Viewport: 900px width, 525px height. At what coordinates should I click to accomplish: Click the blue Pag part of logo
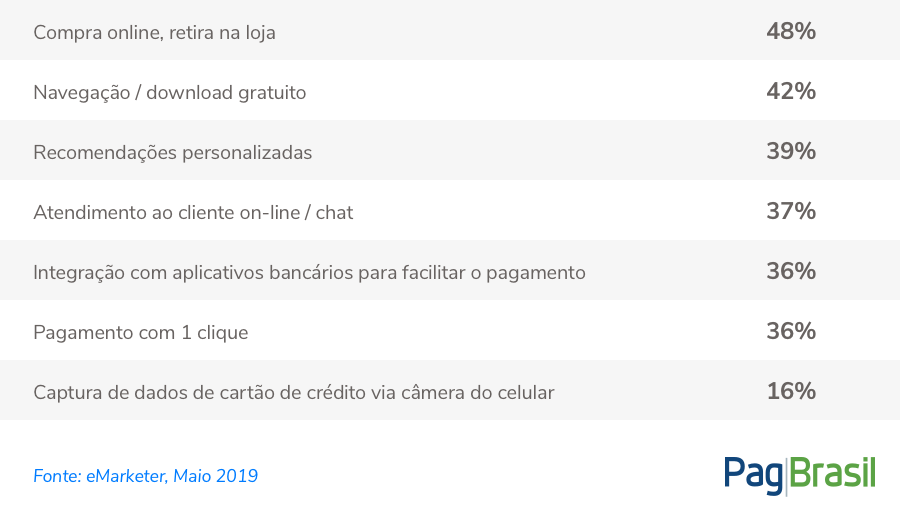[753, 476]
